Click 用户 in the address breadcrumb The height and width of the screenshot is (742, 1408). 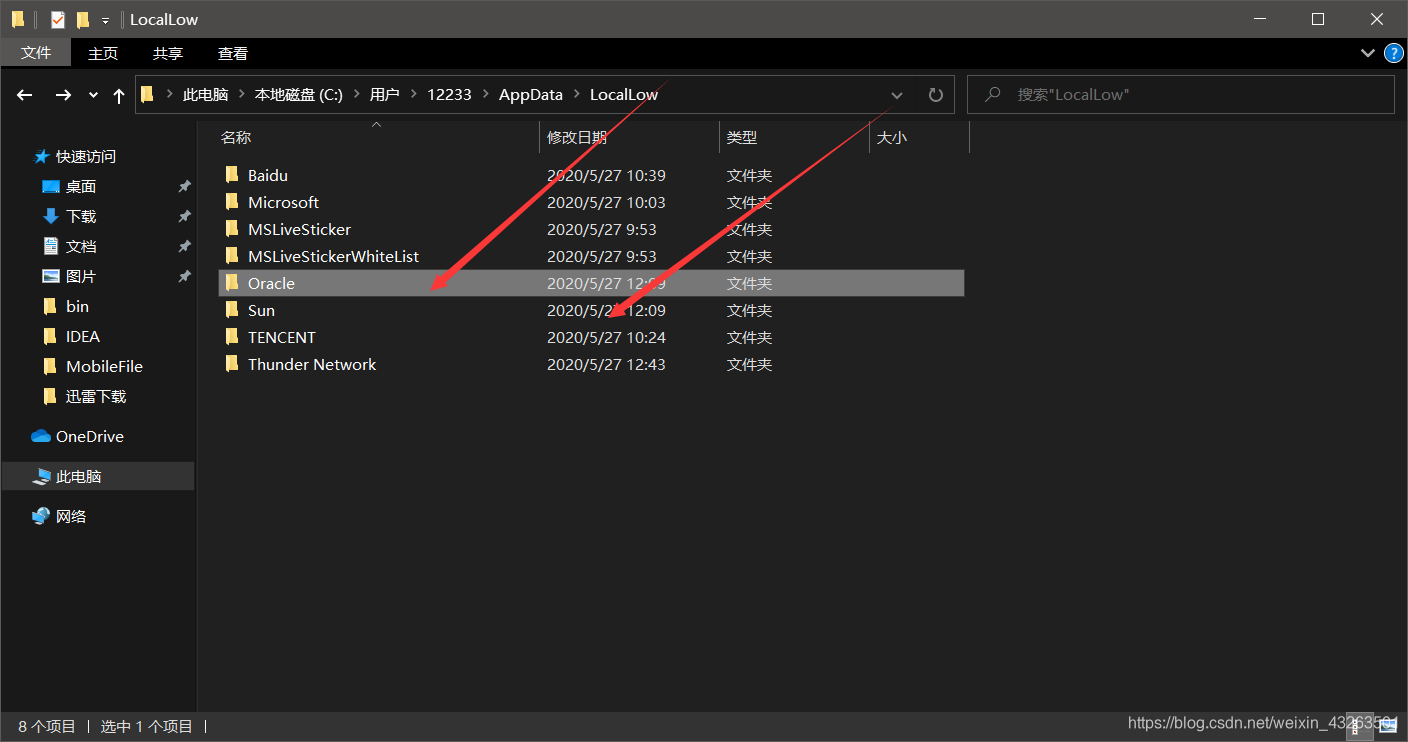coord(384,95)
